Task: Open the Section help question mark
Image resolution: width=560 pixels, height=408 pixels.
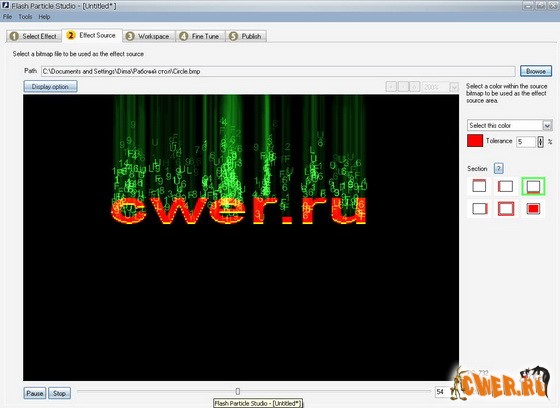Action: (x=499, y=169)
